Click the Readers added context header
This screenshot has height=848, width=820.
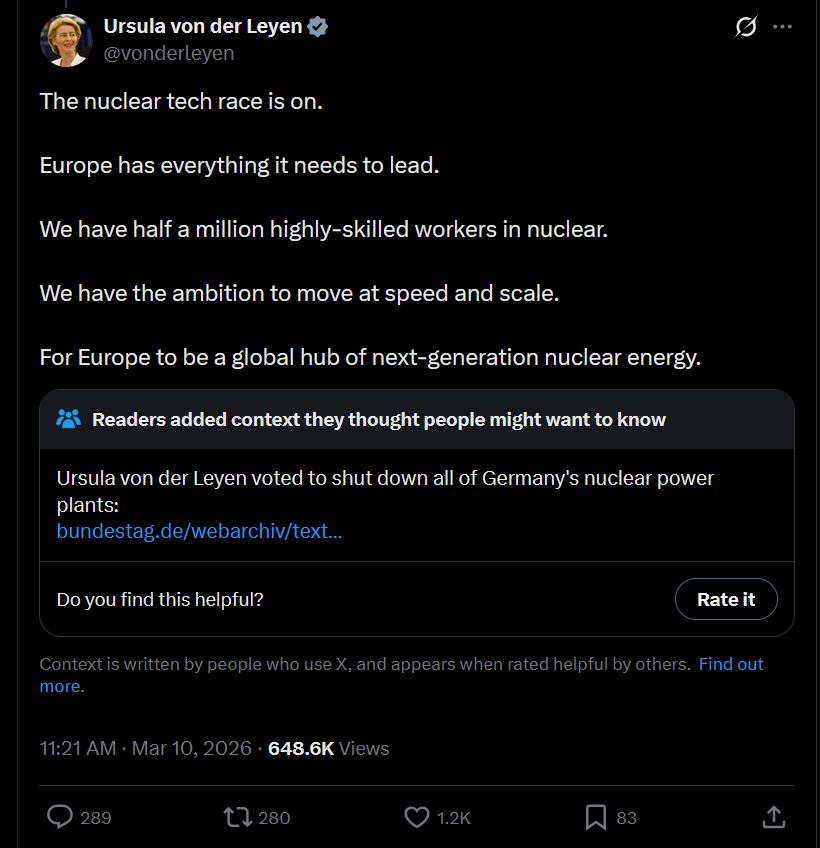(379, 420)
